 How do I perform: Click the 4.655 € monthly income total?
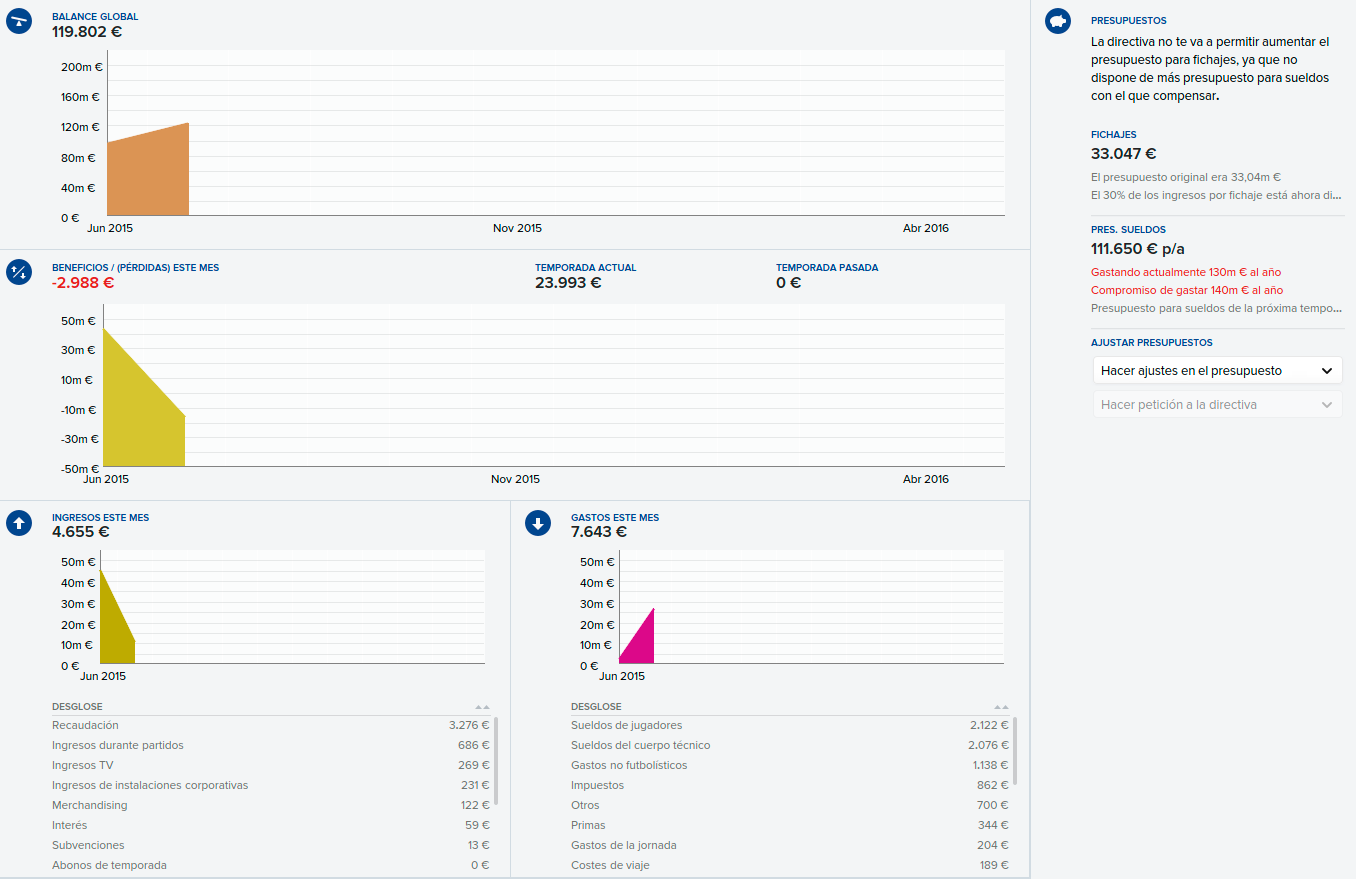click(x=81, y=532)
